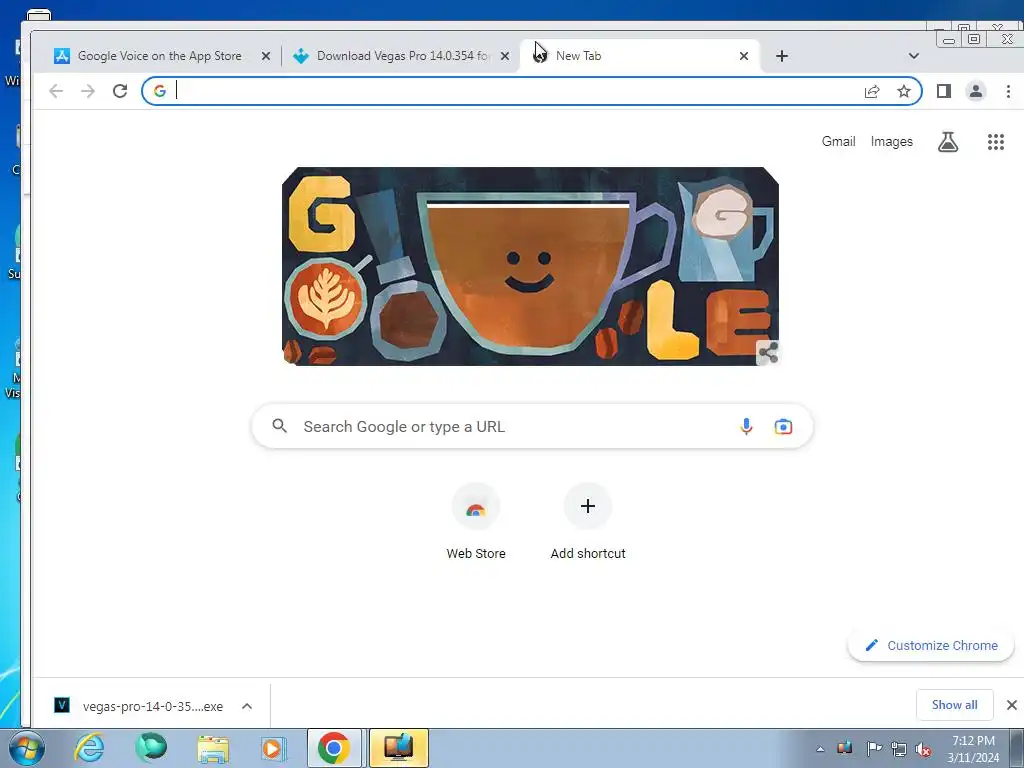Image resolution: width=1024 pixels, height=768 pixels.
Task: Select the New Tab tab
Action: (x=640, y=56)
